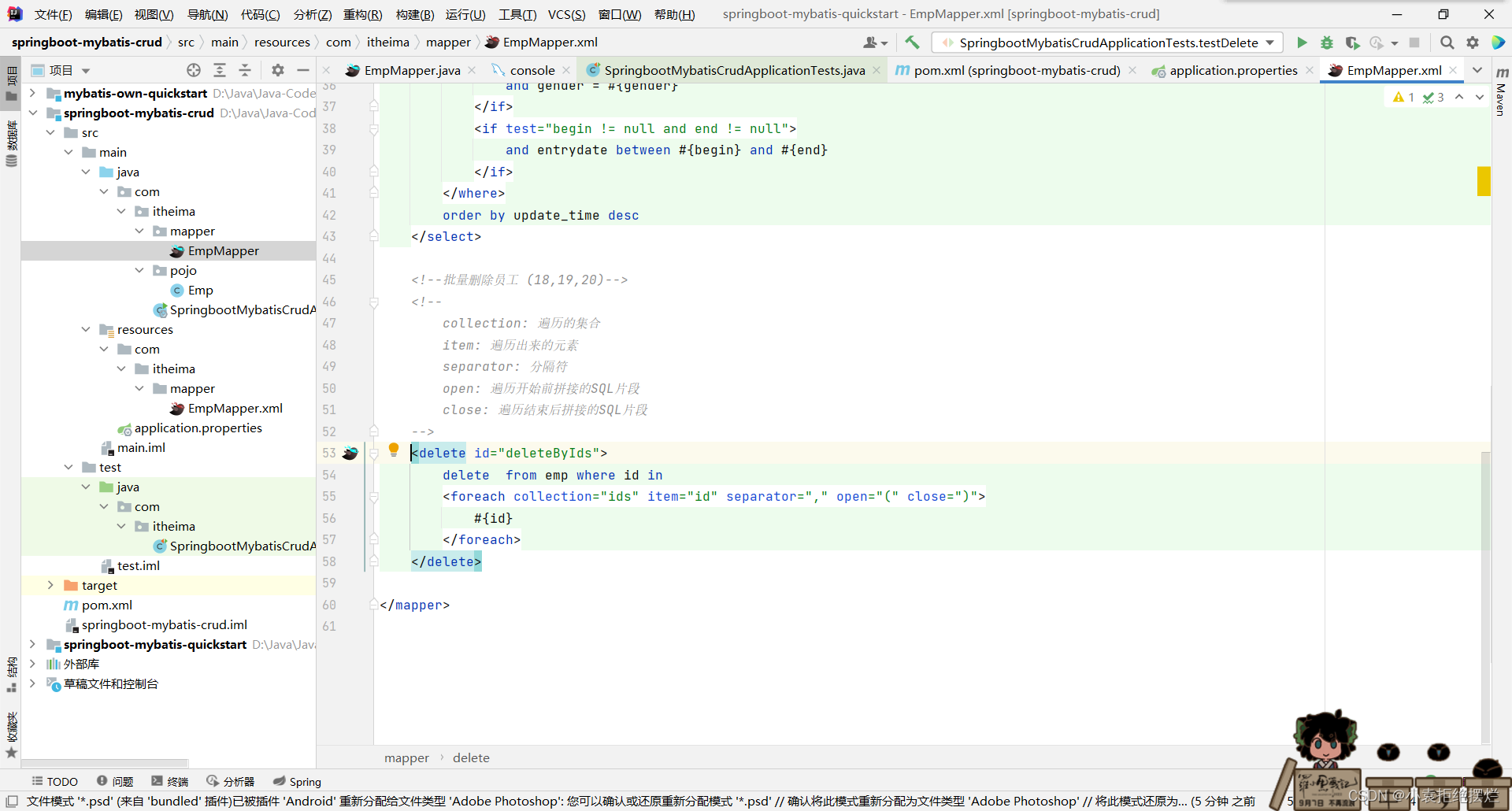Show hidden editor tabs dropdown
Image resolution: width=1512 pixels, height=811 pixels.
pyautogui.click(x=1477, y=70)
